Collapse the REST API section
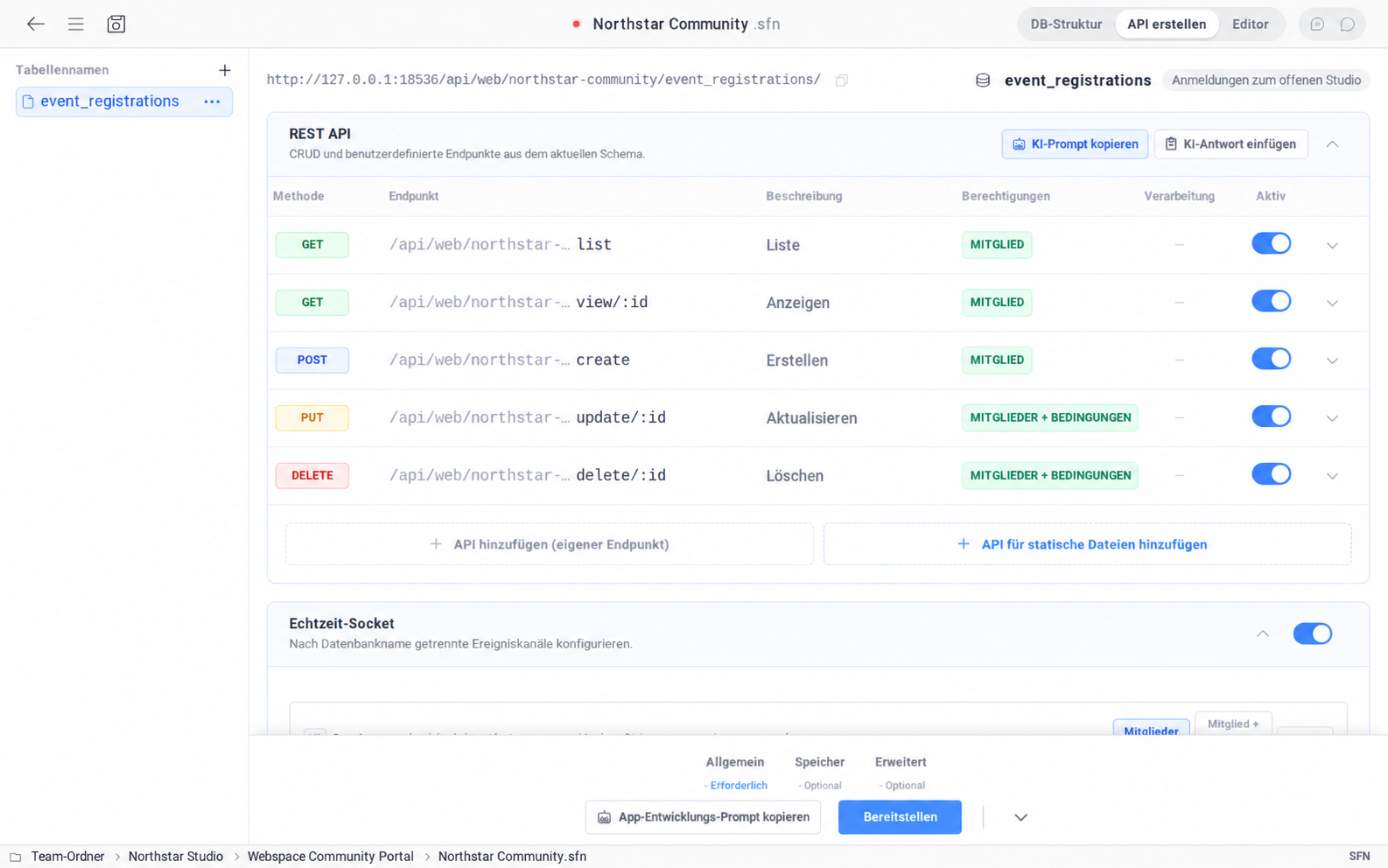Screen dimensions: 1388x868 1332,144
